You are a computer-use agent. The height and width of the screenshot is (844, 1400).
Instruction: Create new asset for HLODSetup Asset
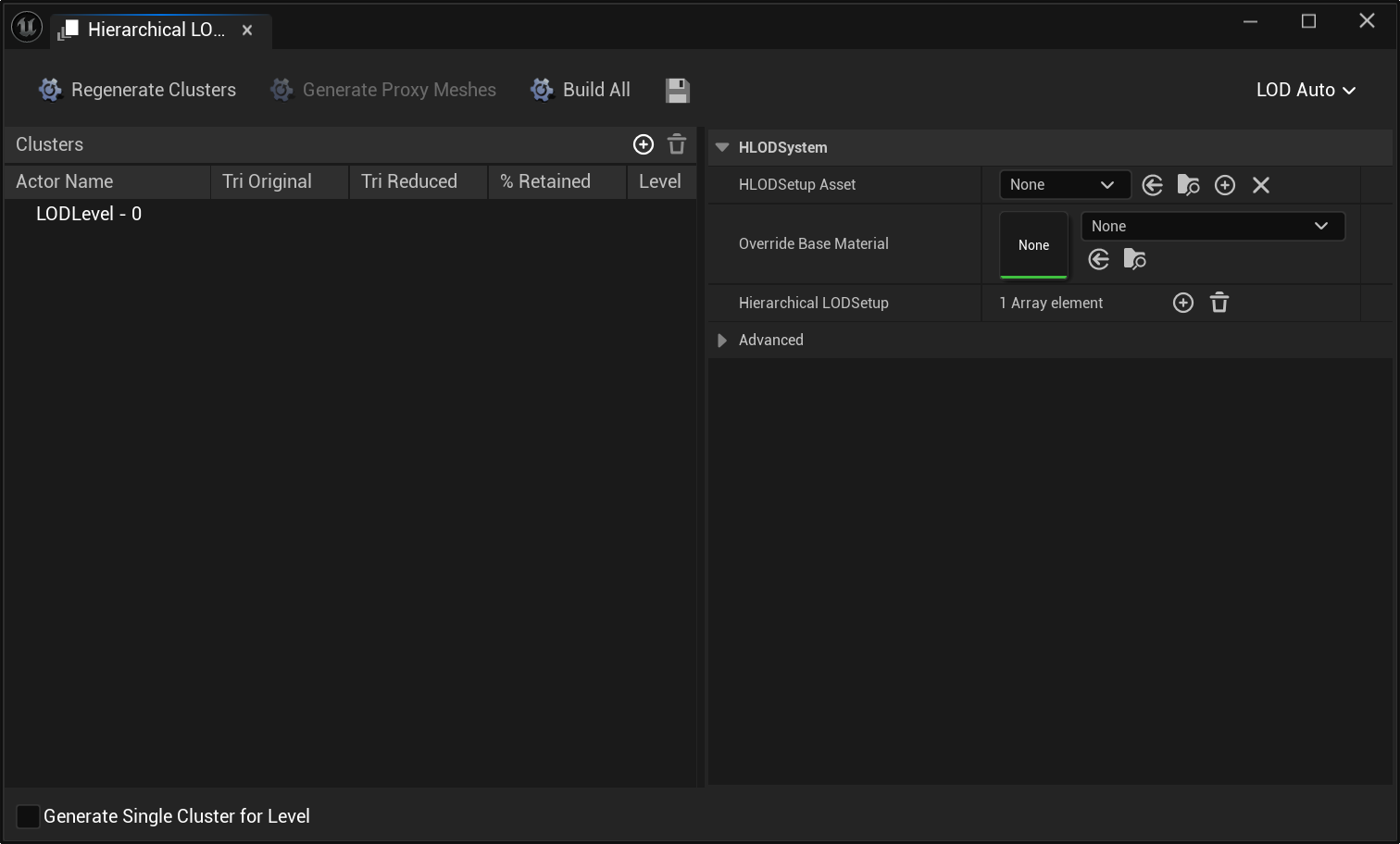[x=1225, y=185]
